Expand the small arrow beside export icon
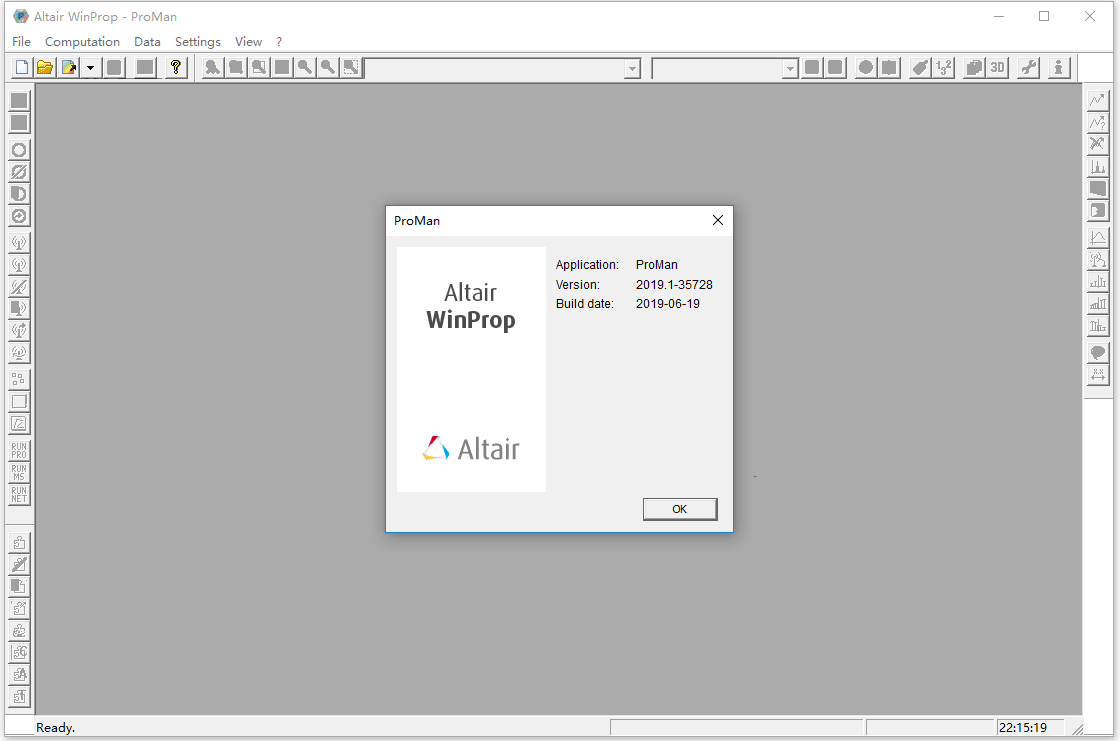The height and width of the screenshot is (741, 1120). point(90,68)
